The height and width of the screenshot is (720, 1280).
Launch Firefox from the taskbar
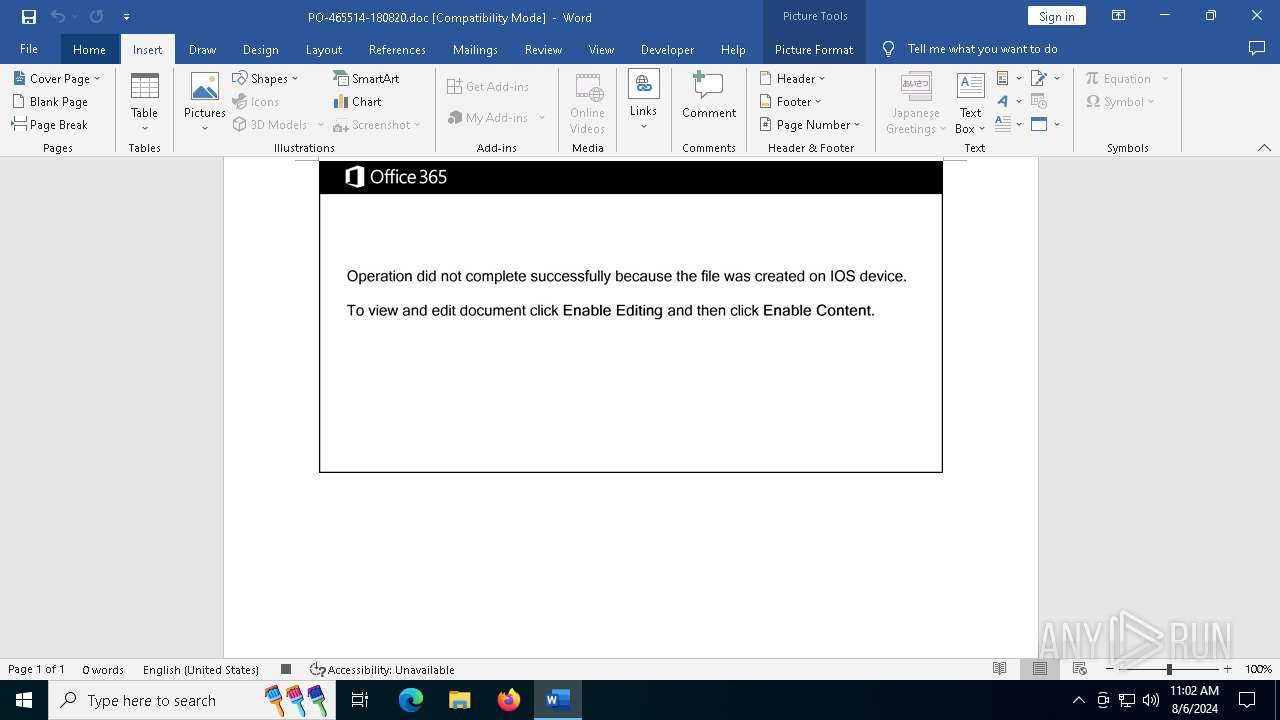coord(509,700)
